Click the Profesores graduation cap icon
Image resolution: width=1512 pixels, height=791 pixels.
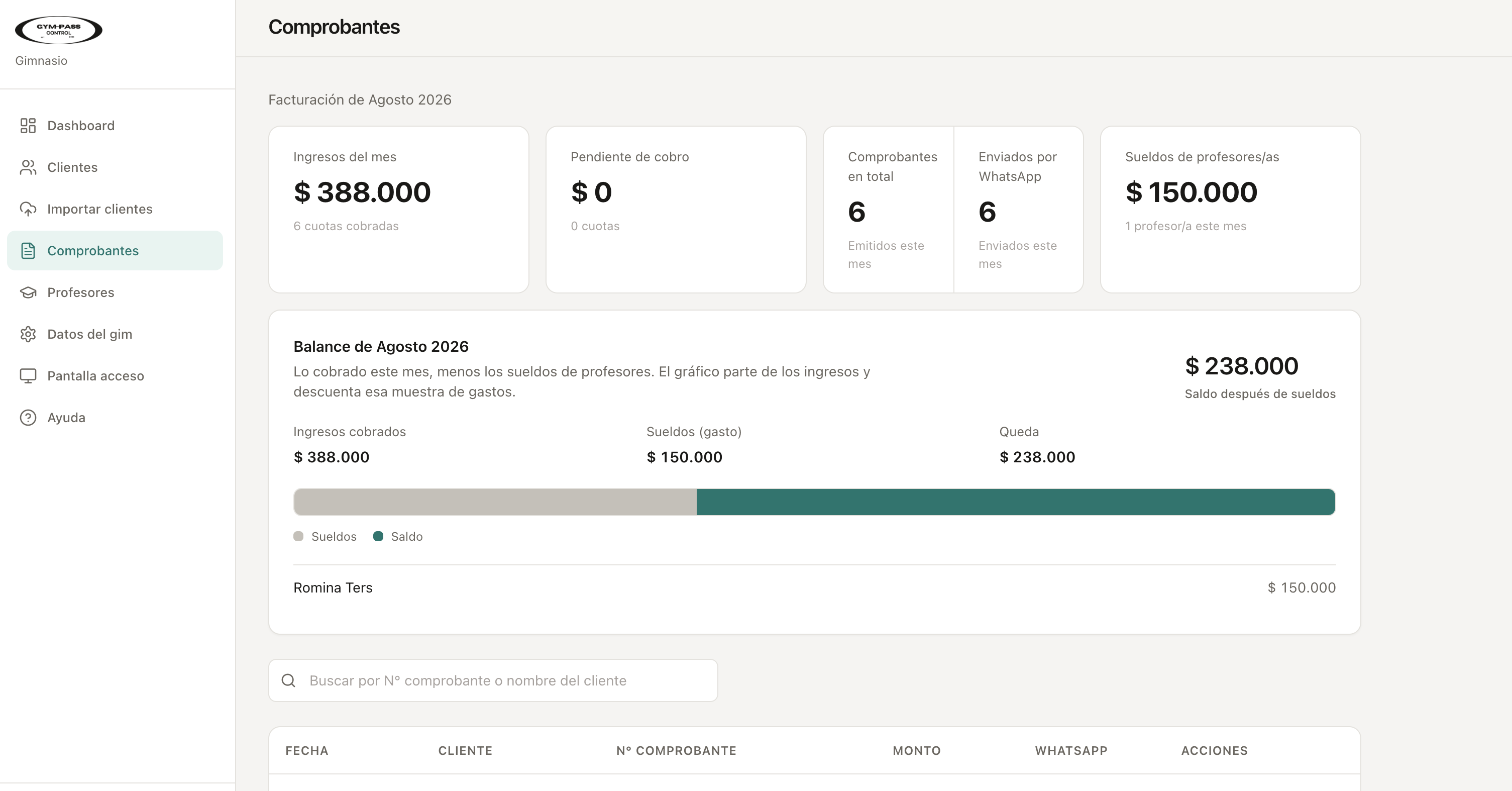[28, 292]
